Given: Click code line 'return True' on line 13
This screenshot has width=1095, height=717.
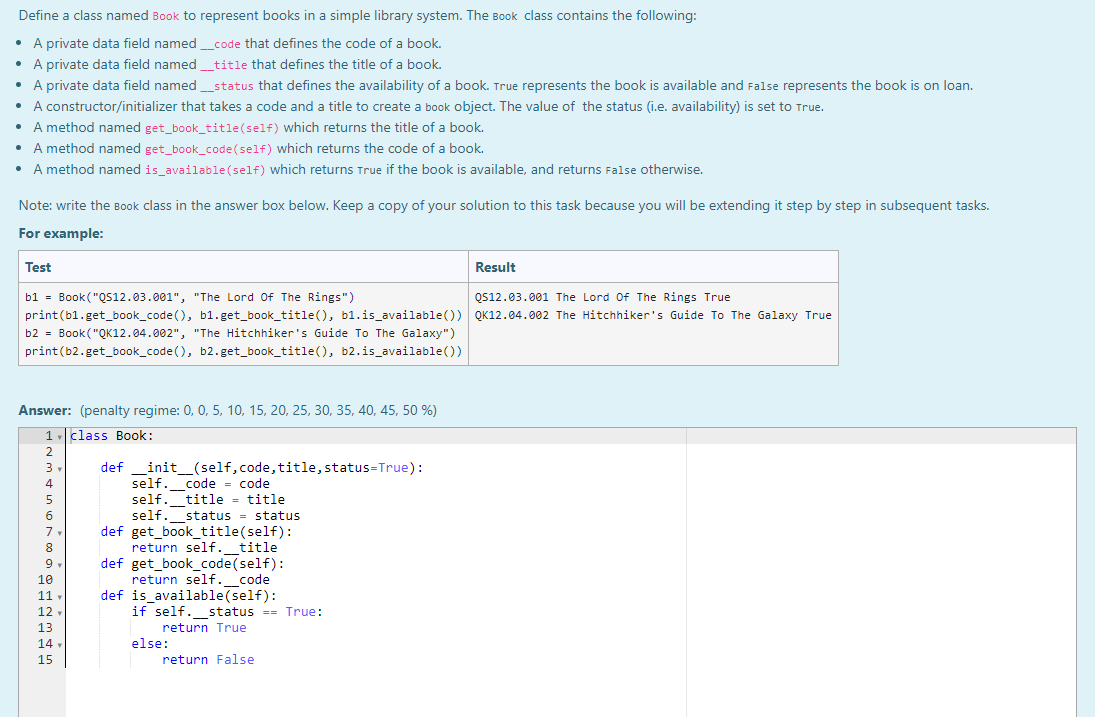Looking at the screenshot, I should (204, 628).
